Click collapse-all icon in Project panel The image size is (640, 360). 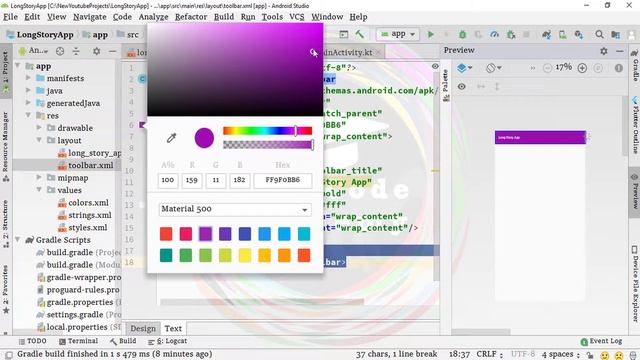coord(76,51)
